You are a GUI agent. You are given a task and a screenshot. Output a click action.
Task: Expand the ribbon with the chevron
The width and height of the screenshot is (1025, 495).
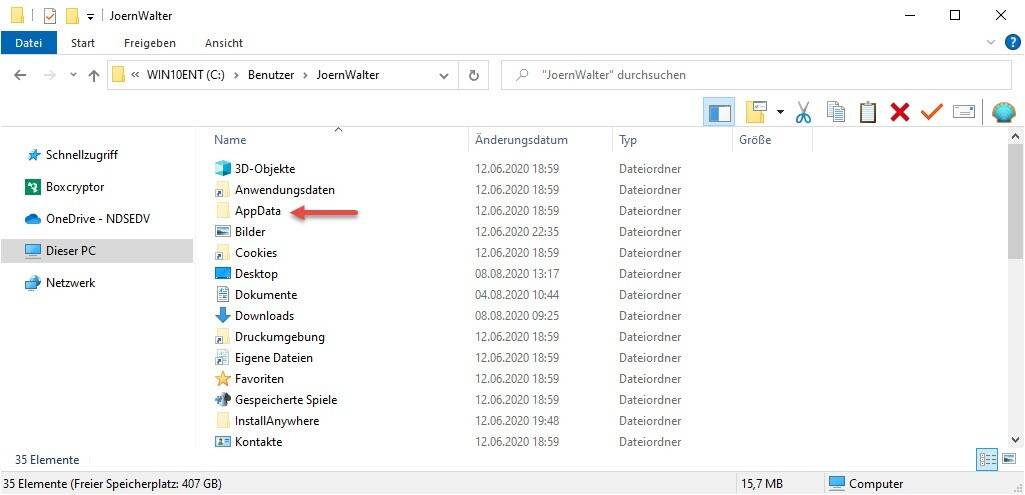pos(991,43)
